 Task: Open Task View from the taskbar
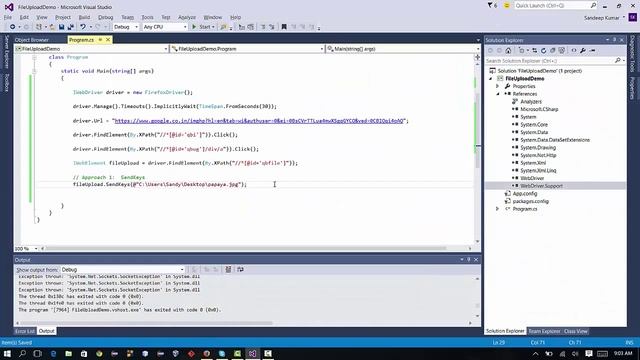(x=38, y=353)
